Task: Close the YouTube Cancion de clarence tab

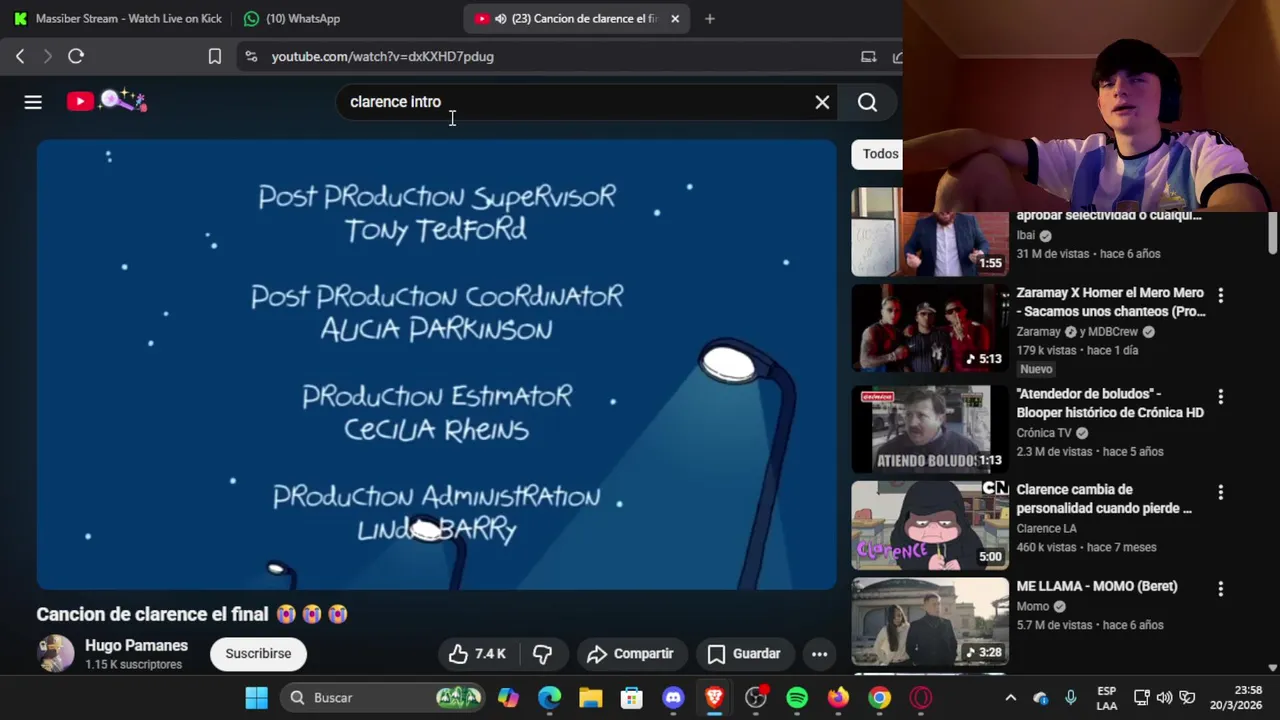Action: point(675,18)
